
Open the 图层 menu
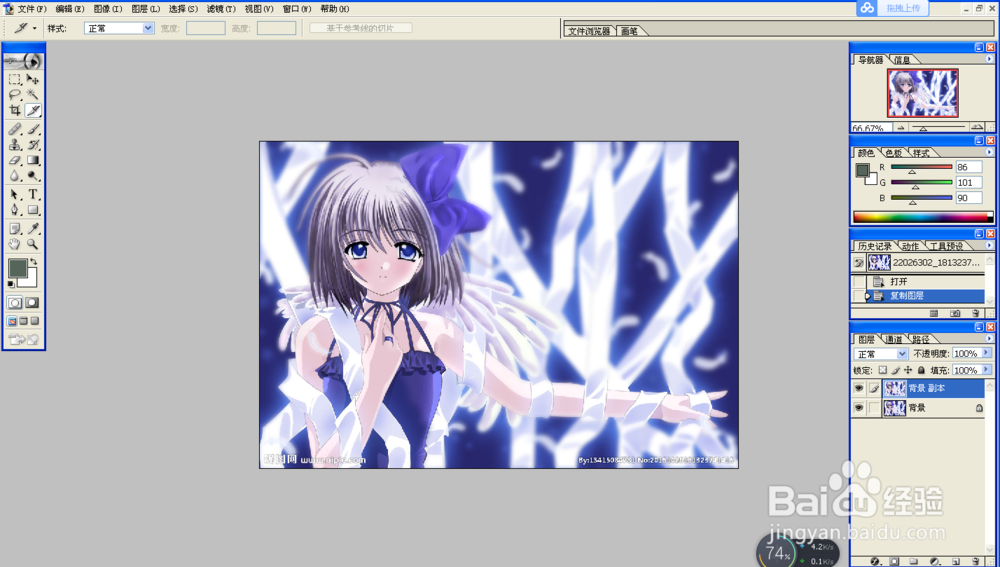point(145,9)
